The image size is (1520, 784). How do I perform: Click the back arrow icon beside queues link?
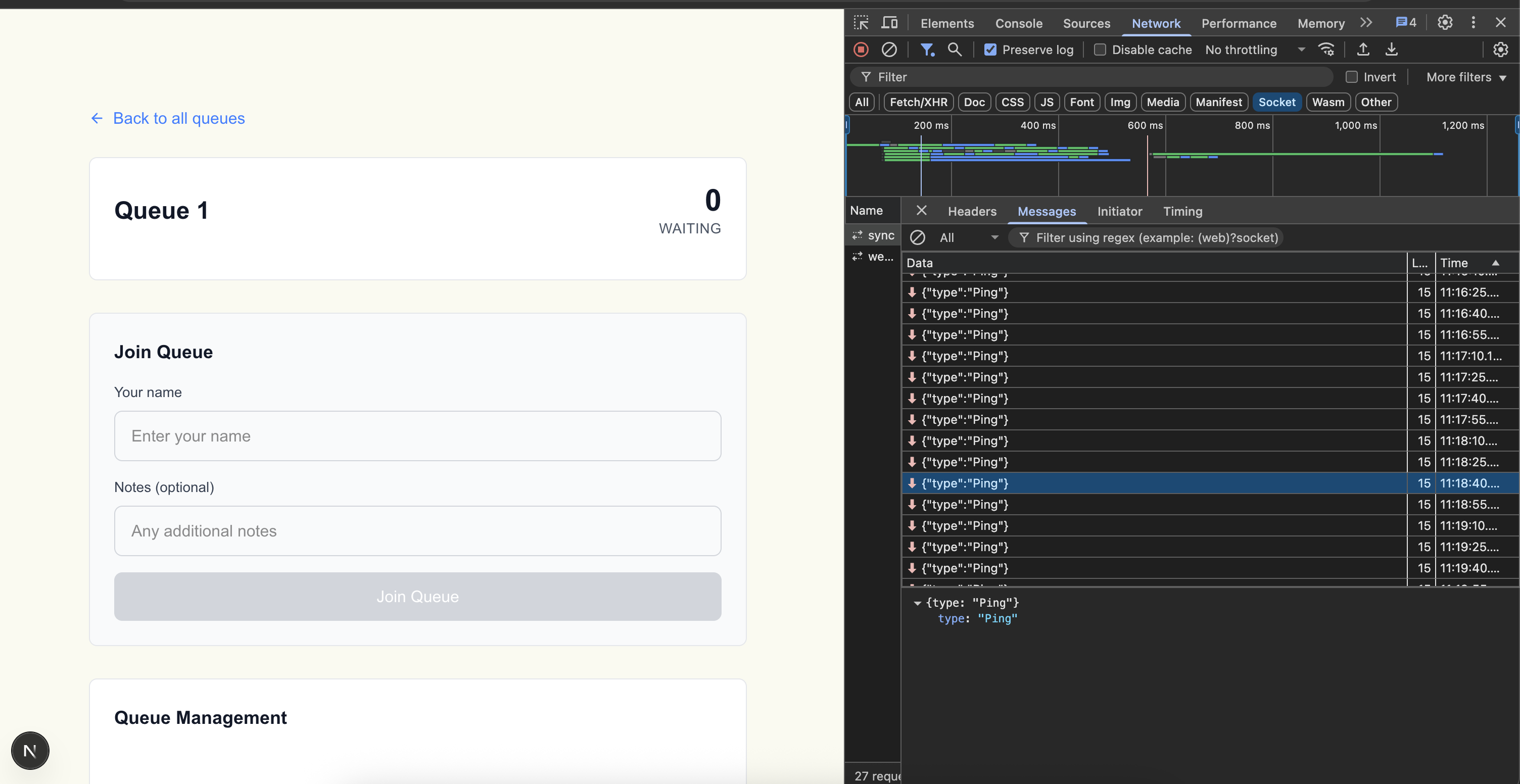tap(97, 119)
